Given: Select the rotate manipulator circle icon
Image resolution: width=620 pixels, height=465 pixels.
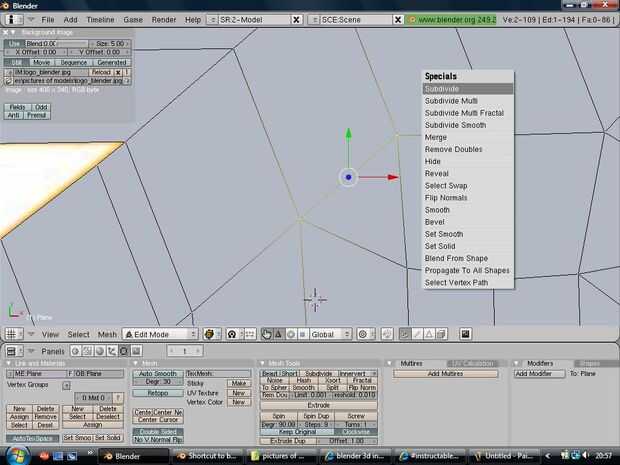Looking at the screenshot, I should click(291, 334).
